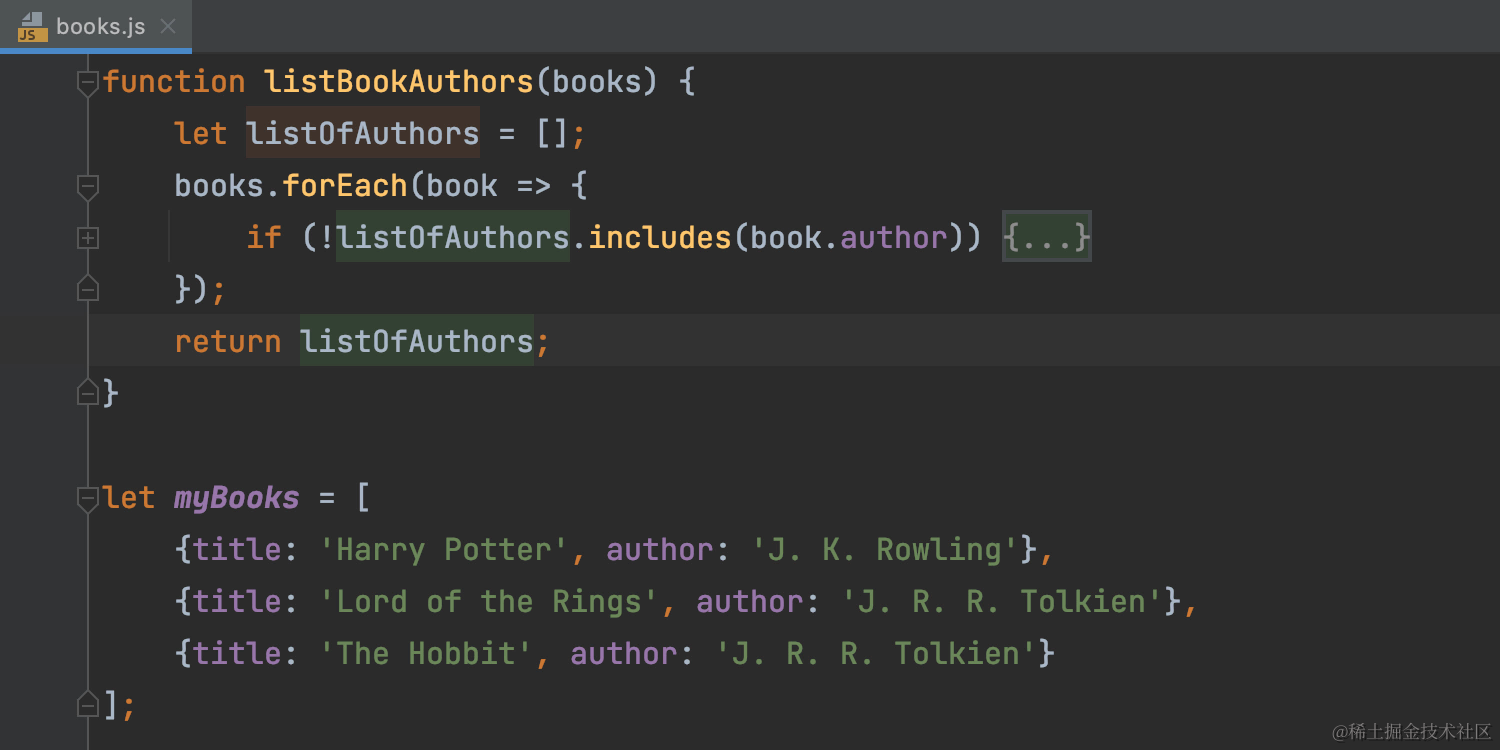
Task: Collapse the listBookAuthors function fold marker
Action: [x=88, y=83]
